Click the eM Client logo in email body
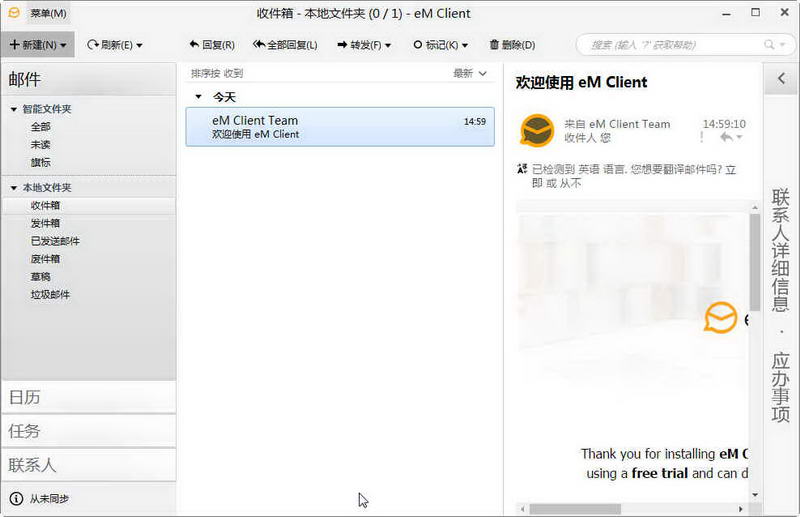The height and width of the screenshot is (517, 800). 720,318
